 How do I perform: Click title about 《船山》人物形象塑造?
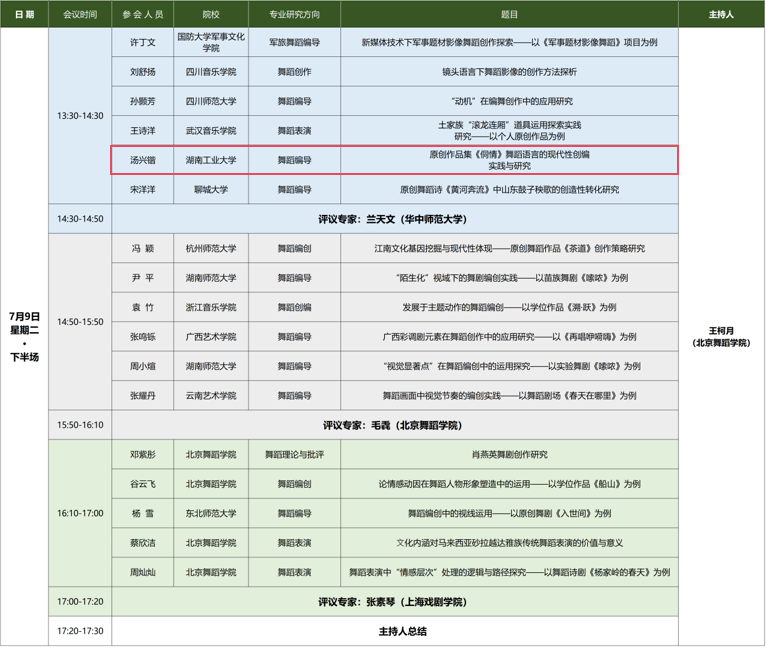510,484
